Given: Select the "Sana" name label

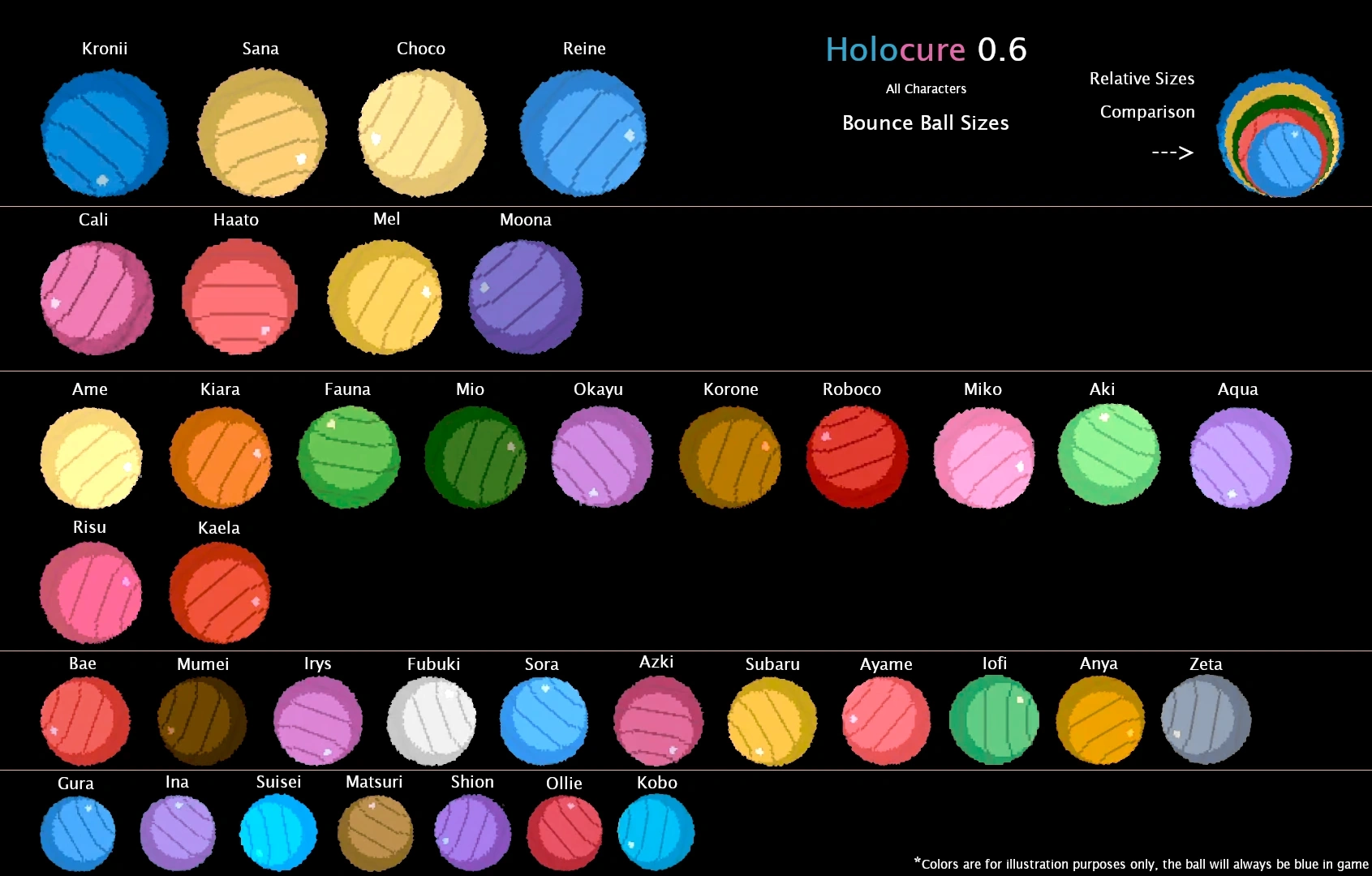Looking at the screenshot, I should (x=260, y=49).
